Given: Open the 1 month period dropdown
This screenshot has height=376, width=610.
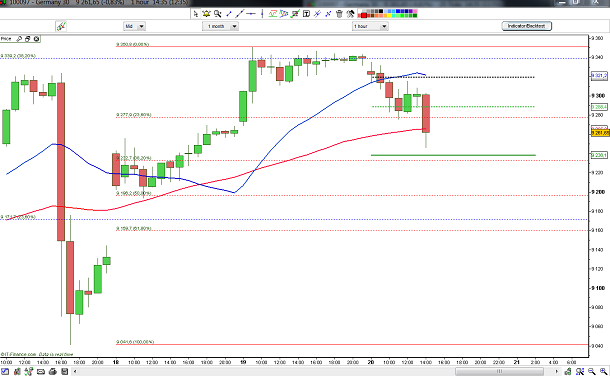Looking at the screenshot, I should click(x=220, y=26).
